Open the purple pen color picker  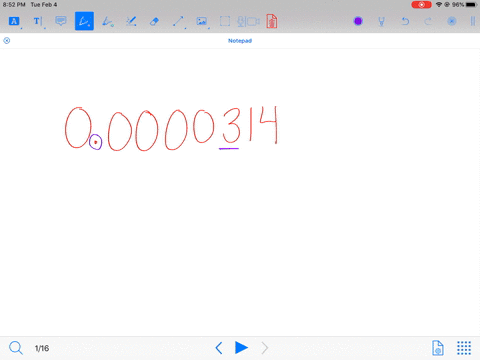pos(358,21)
